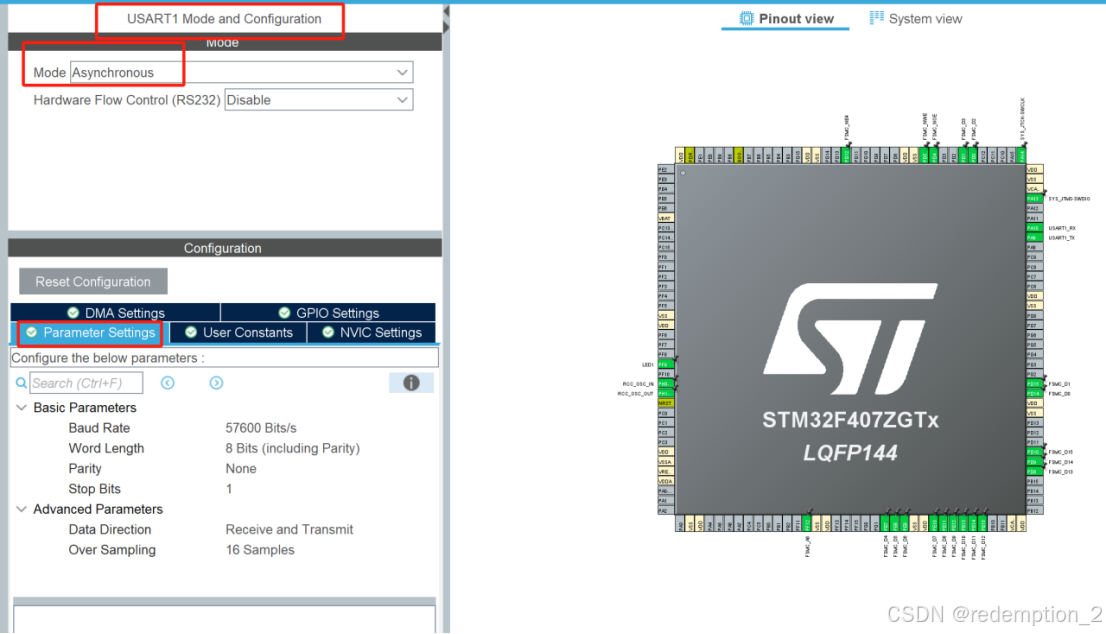
Task: Click the FSMC_NE4 pin on top edge
Action: pyautogui.click(x=846, y=155)
